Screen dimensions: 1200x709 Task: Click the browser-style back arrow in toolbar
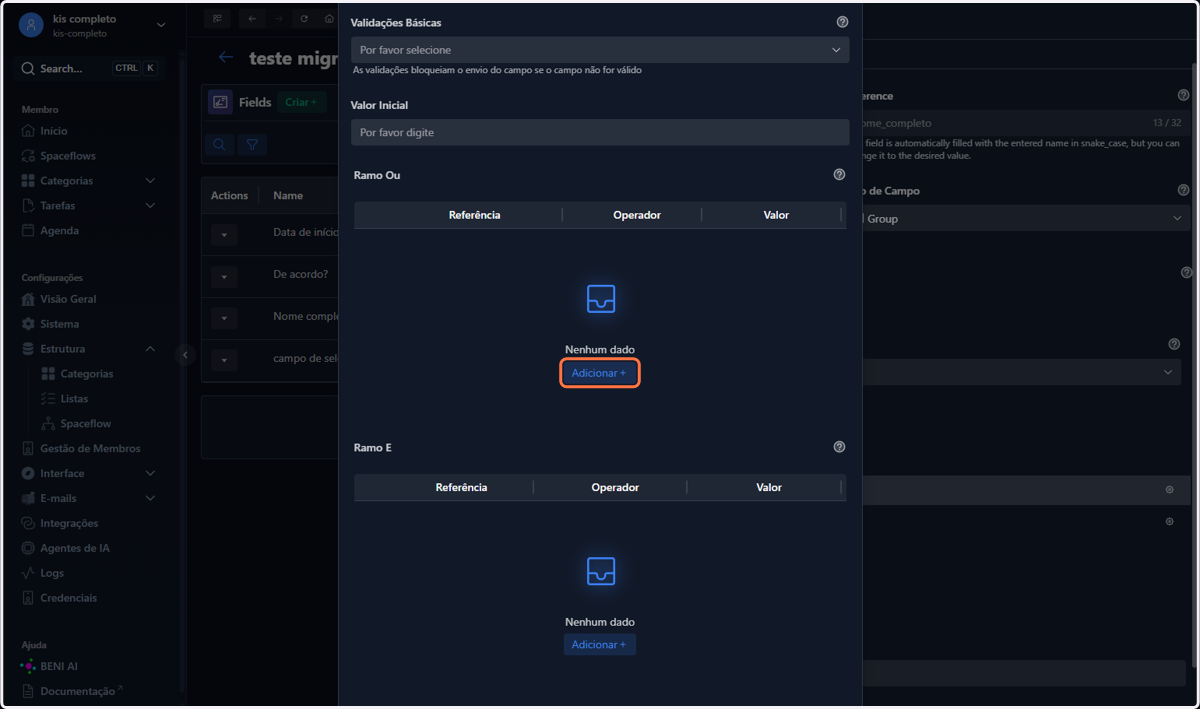(252, 19)
